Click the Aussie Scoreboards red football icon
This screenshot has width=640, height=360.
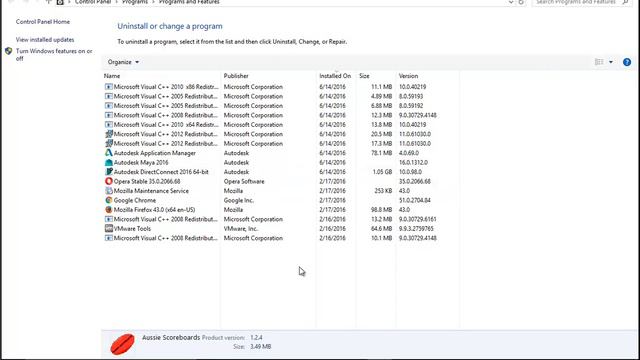click(x=122, y=344)
